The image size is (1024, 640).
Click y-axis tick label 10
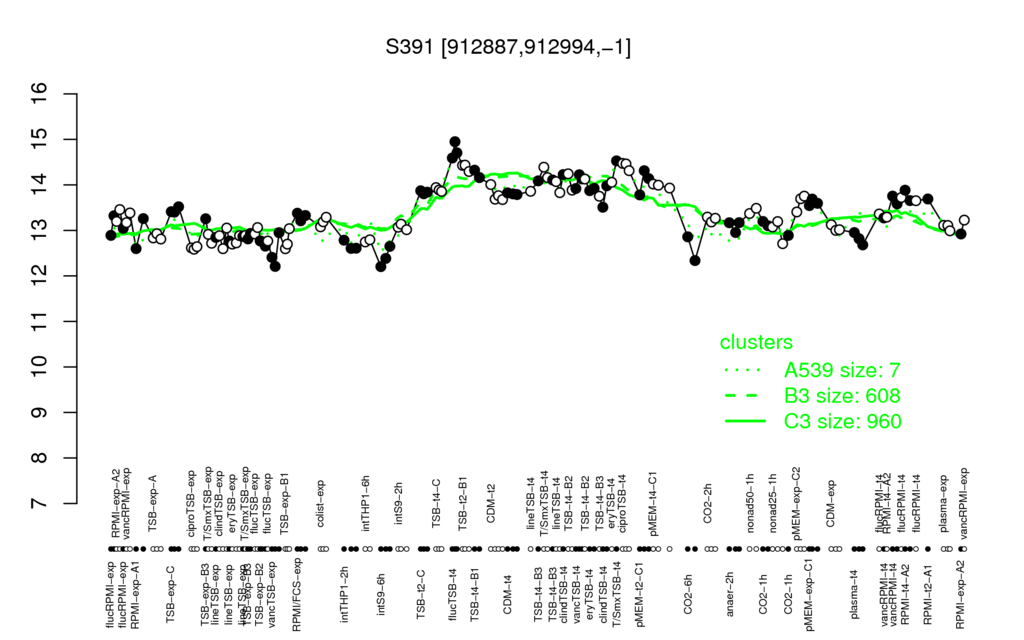[x=40, y=367]
